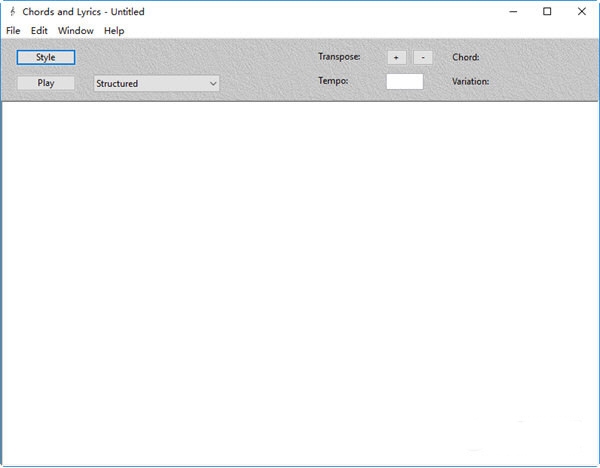
Task: Click the Variation label
Action: coord(470,81)
